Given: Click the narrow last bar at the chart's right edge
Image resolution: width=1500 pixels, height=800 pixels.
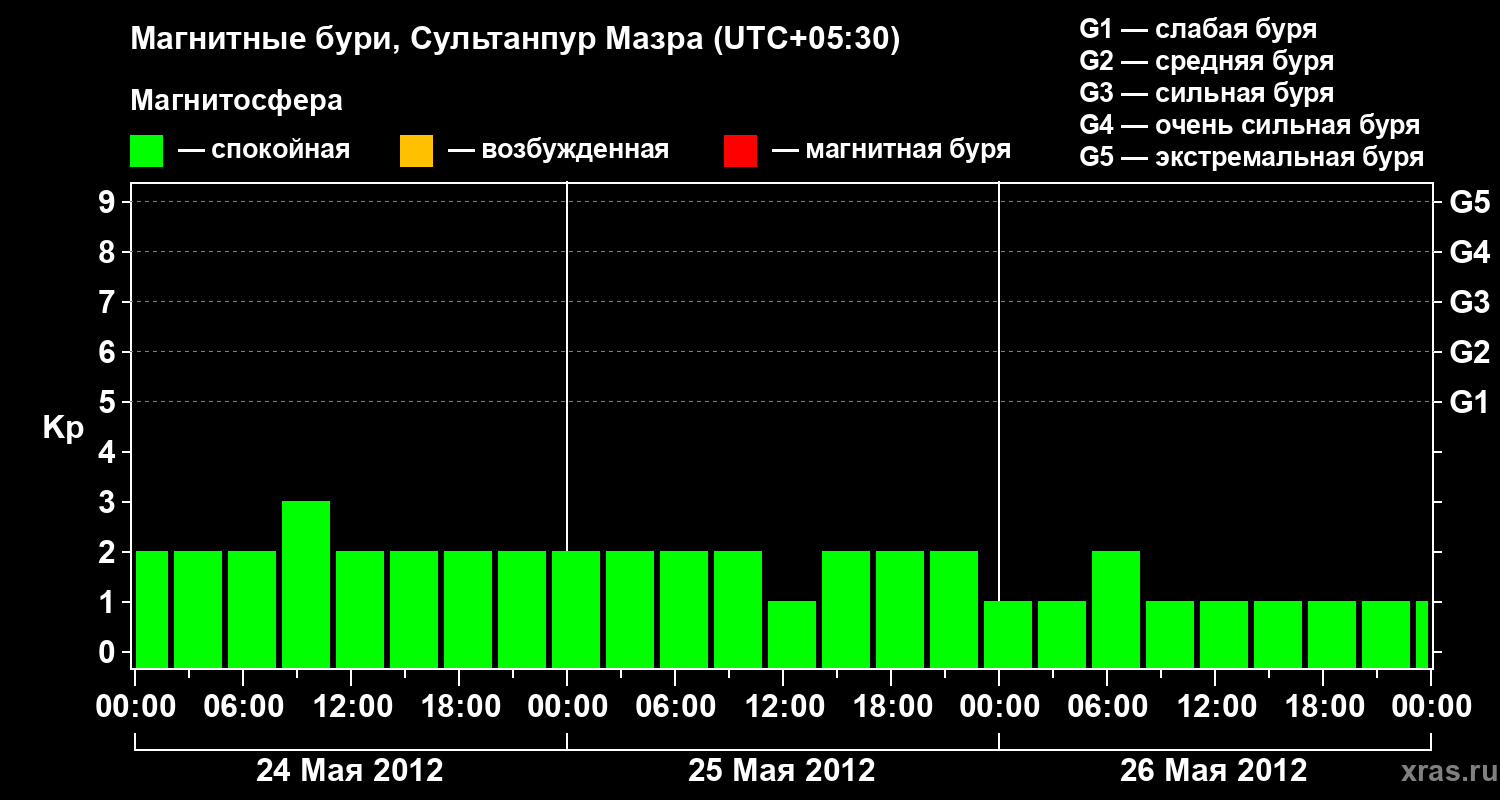Looking at the screenshot, I should coord(1422,634).
